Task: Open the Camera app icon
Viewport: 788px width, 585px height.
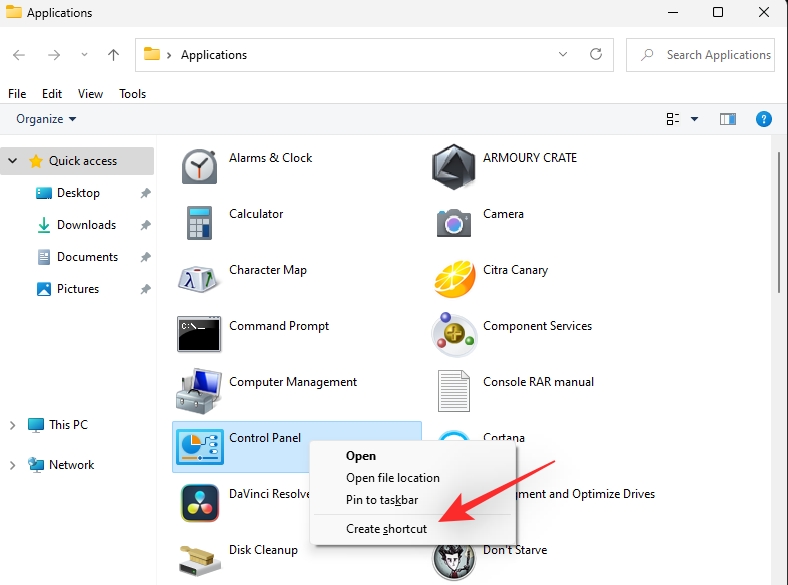Action: (x=453, y=221)
